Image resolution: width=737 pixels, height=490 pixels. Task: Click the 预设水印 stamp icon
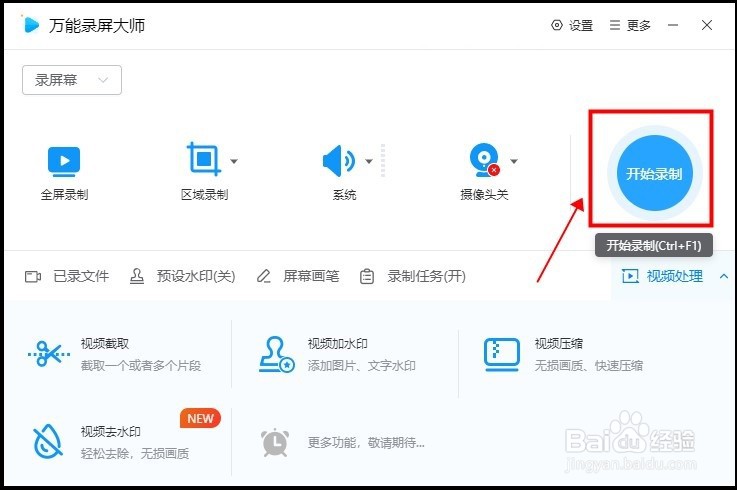tap(137, 276)
